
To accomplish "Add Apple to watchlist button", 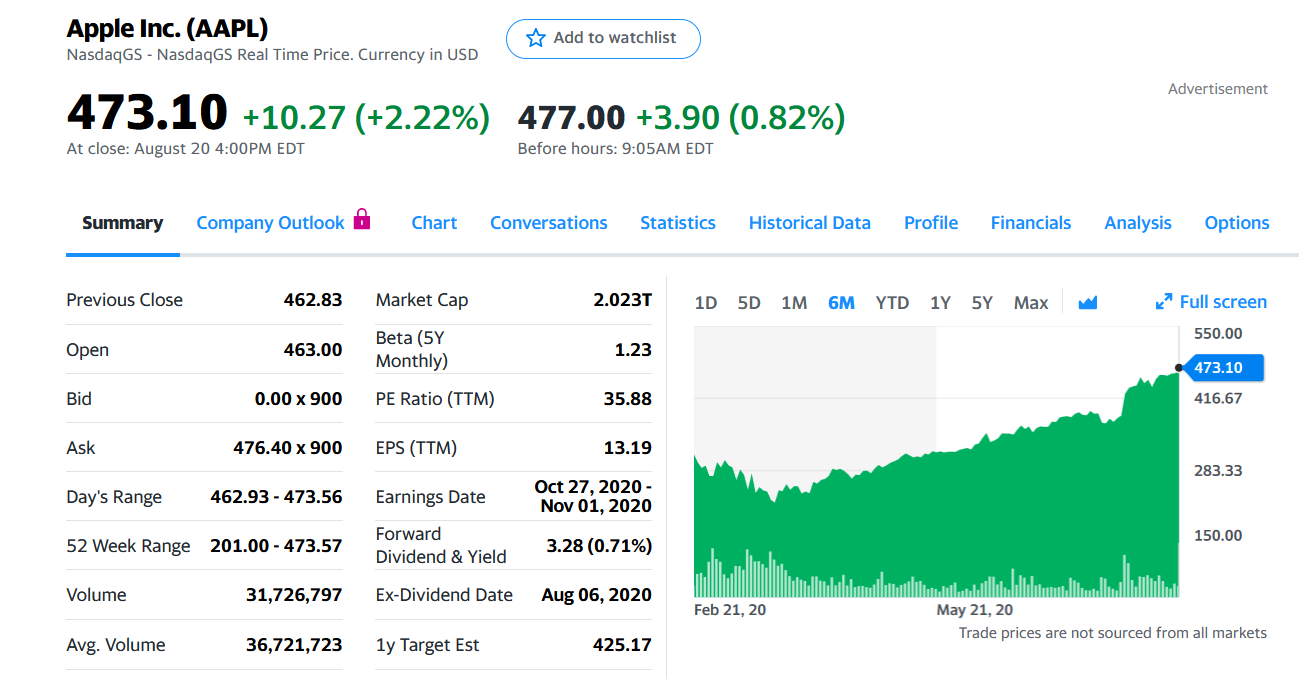I will [603, 38].
